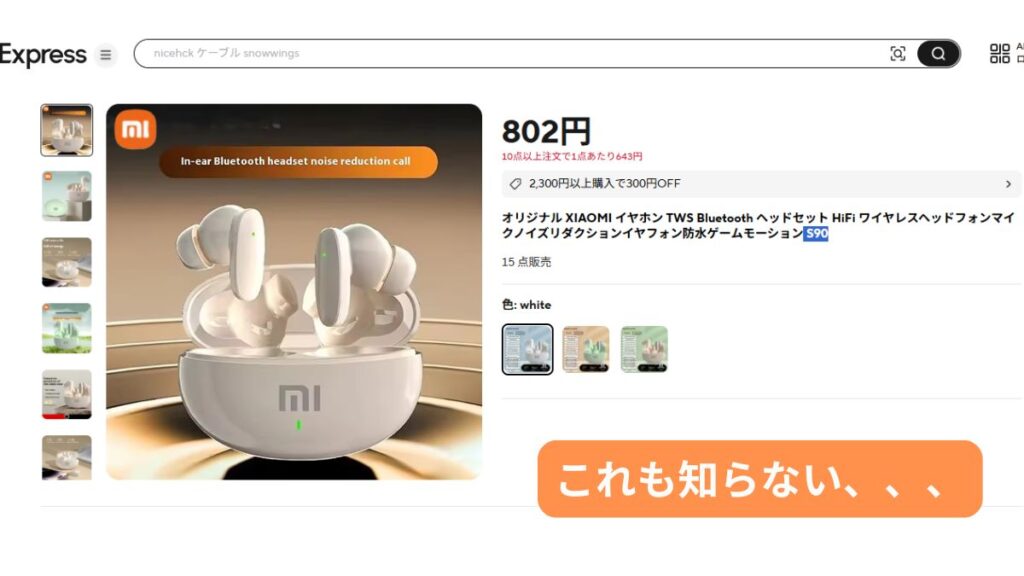
Task: Pick the green color variant swatch
Action: [x=644, y=349]
